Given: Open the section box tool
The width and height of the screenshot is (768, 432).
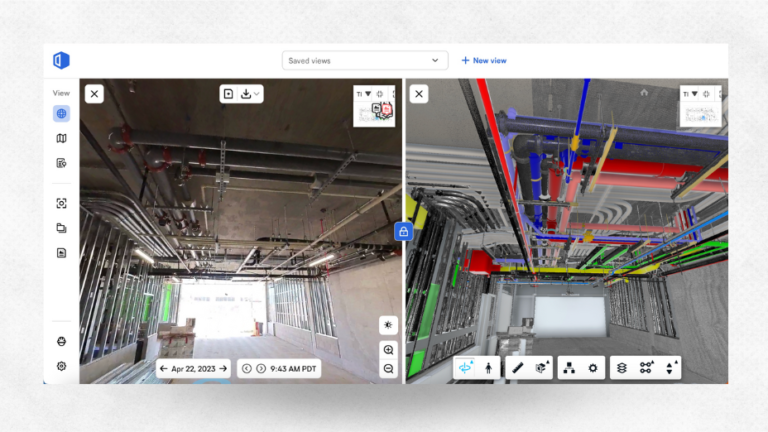Looking at the screenshot, I should tap(542, 367).
